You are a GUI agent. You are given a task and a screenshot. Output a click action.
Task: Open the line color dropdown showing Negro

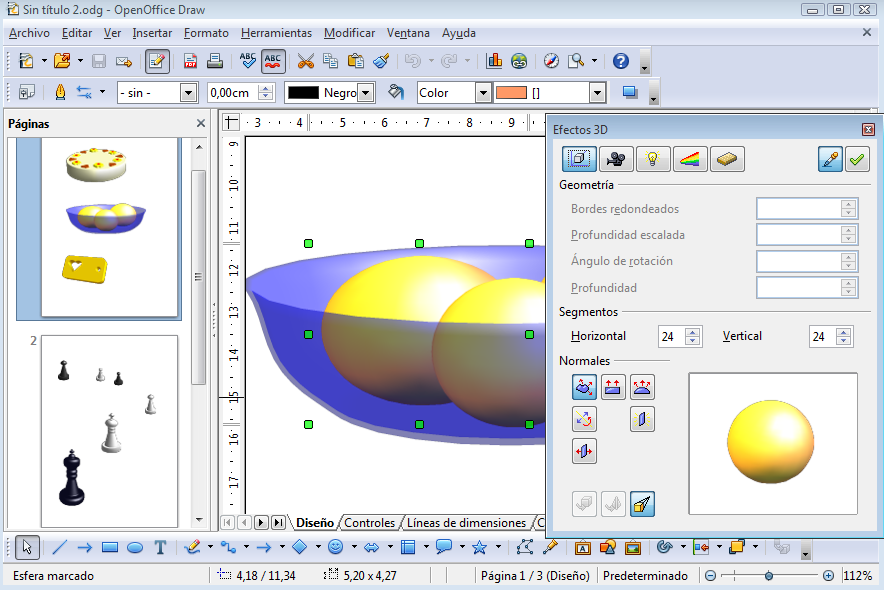[366, 93]
